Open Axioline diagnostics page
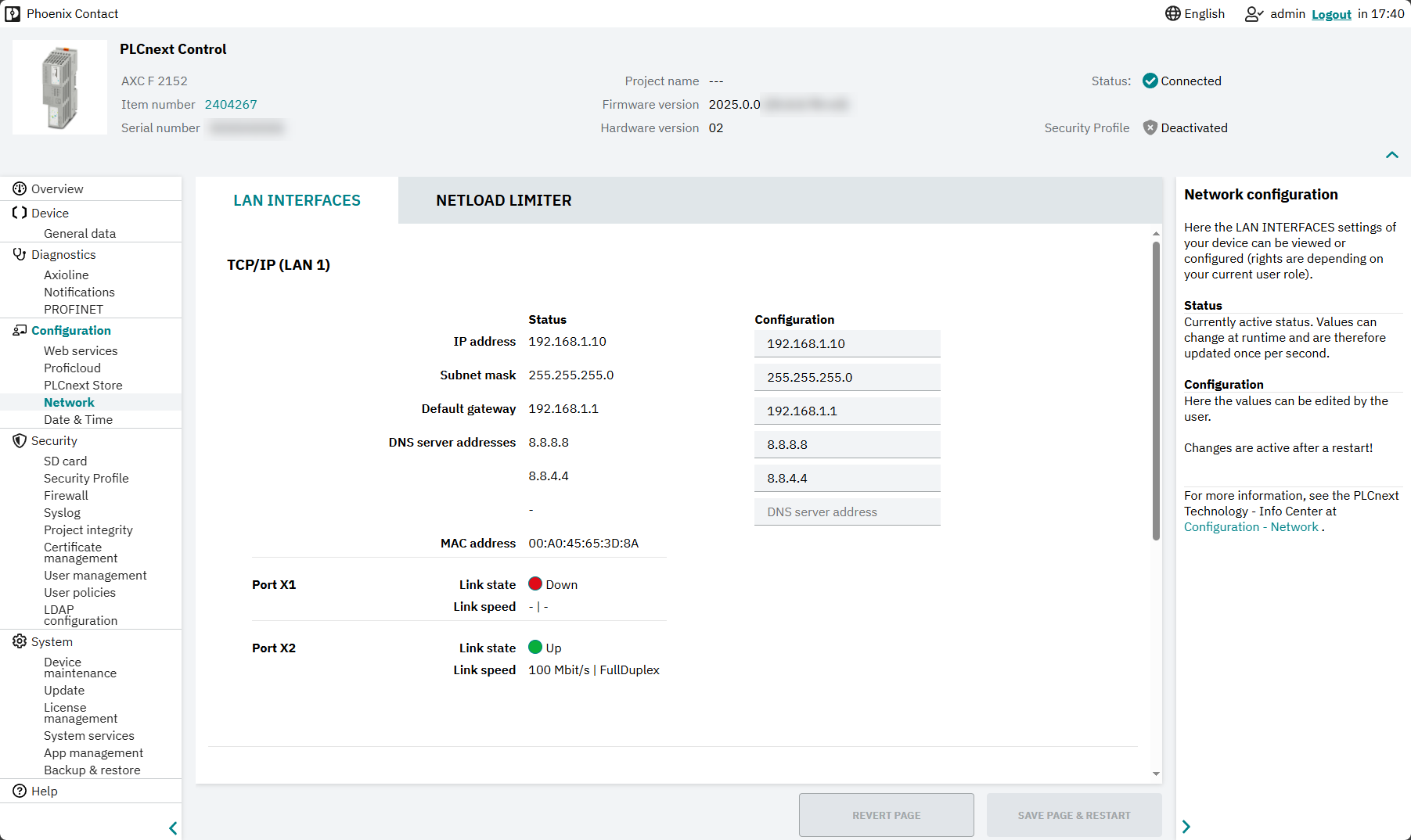This screenshot has height=840, width=1411. click(67, 275)
